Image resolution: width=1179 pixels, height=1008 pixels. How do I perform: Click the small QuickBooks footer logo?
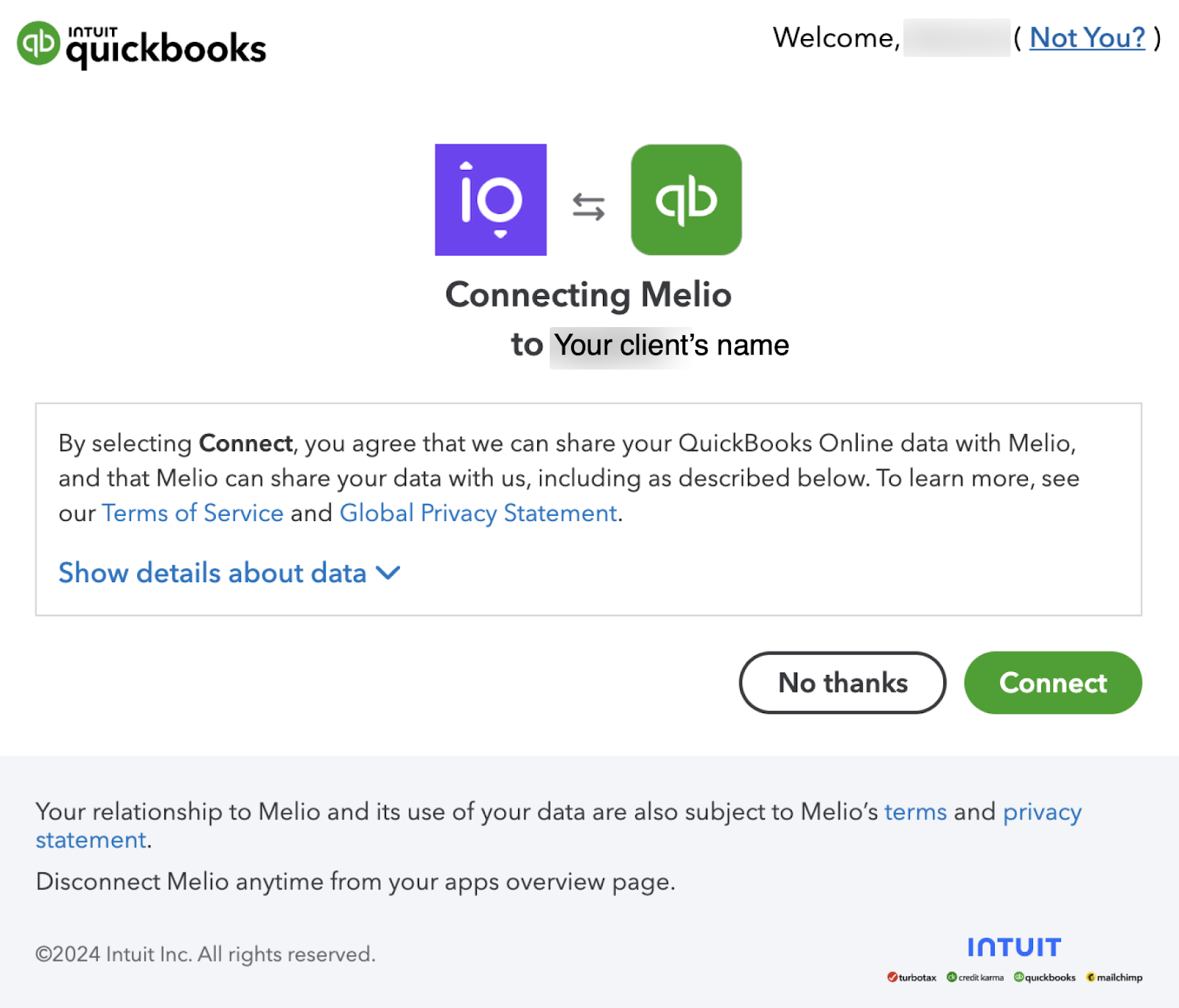[1045, 978]
